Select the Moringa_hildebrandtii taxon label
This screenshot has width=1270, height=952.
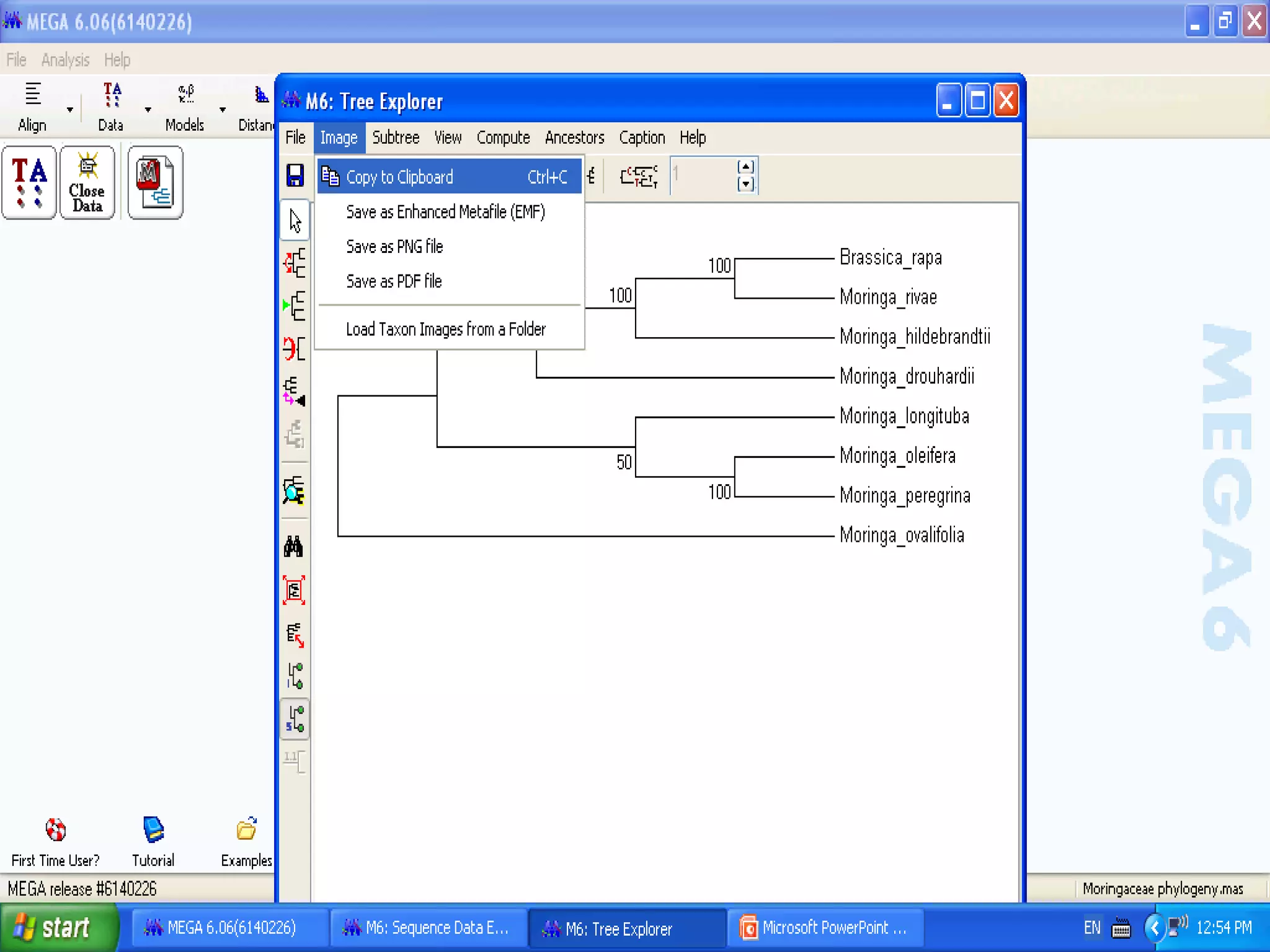point(915,337)
